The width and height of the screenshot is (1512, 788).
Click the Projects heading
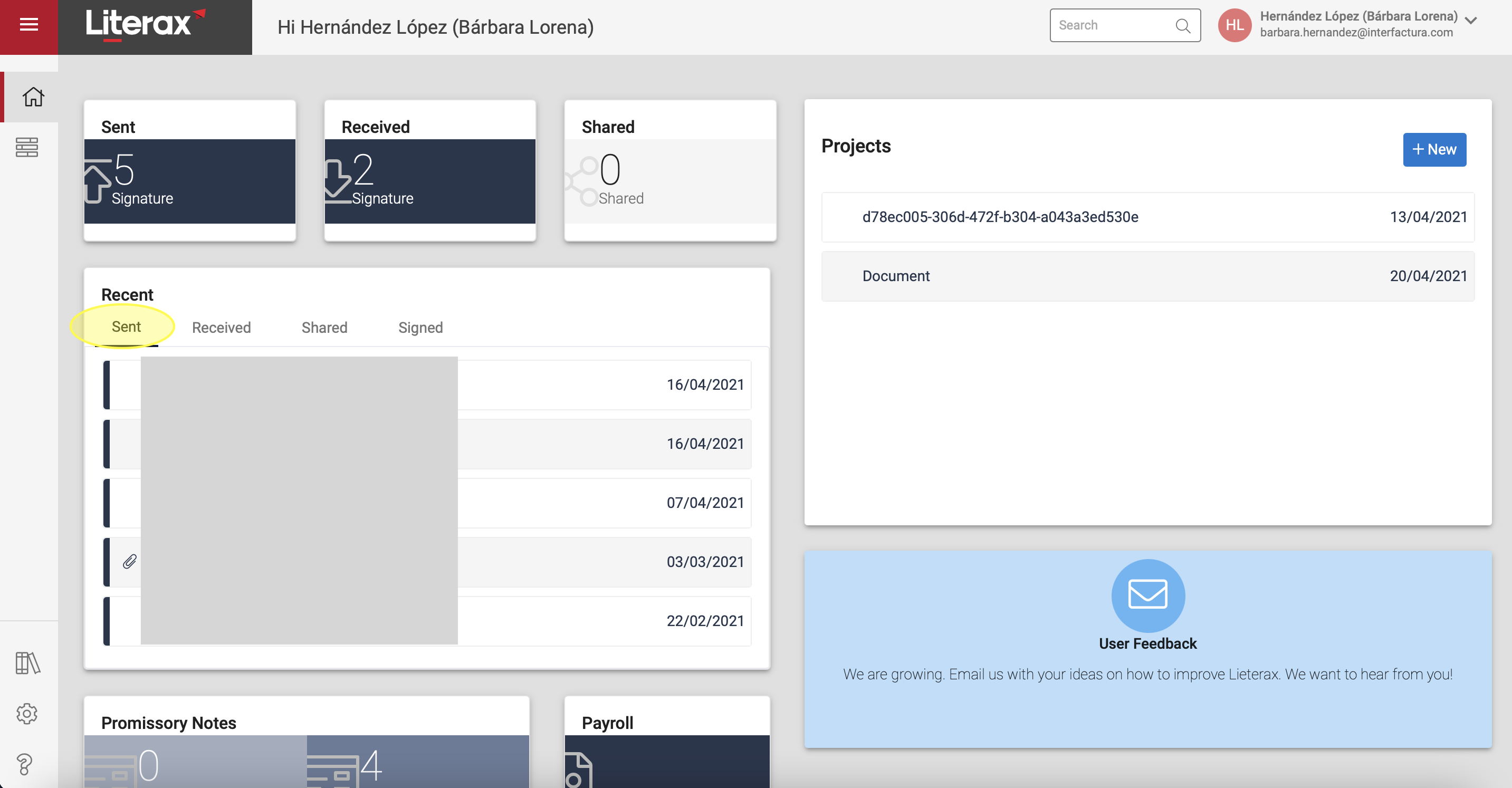tap(856, 146)
